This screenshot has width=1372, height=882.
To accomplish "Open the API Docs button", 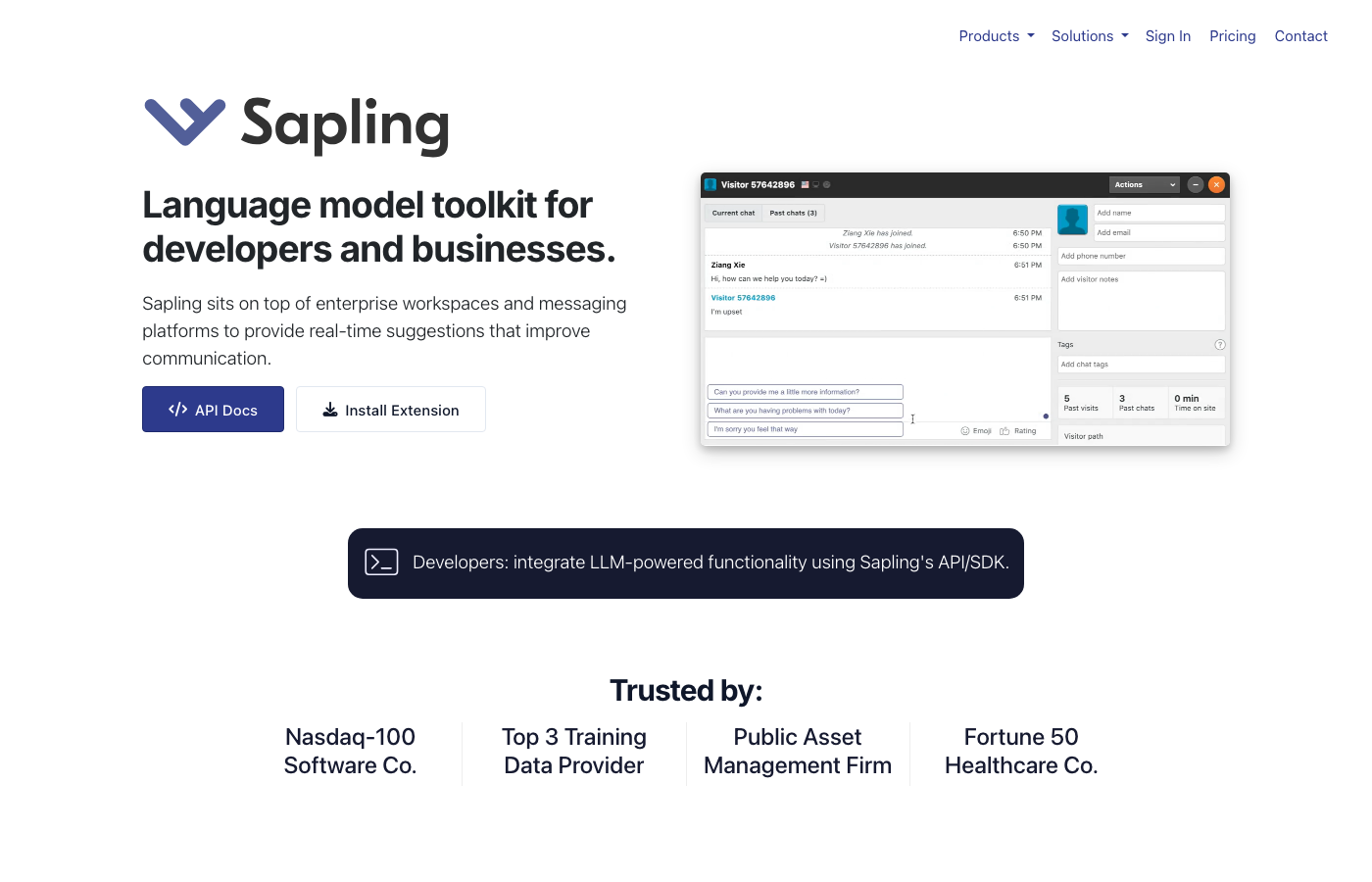I will click(x=213, y=410).
